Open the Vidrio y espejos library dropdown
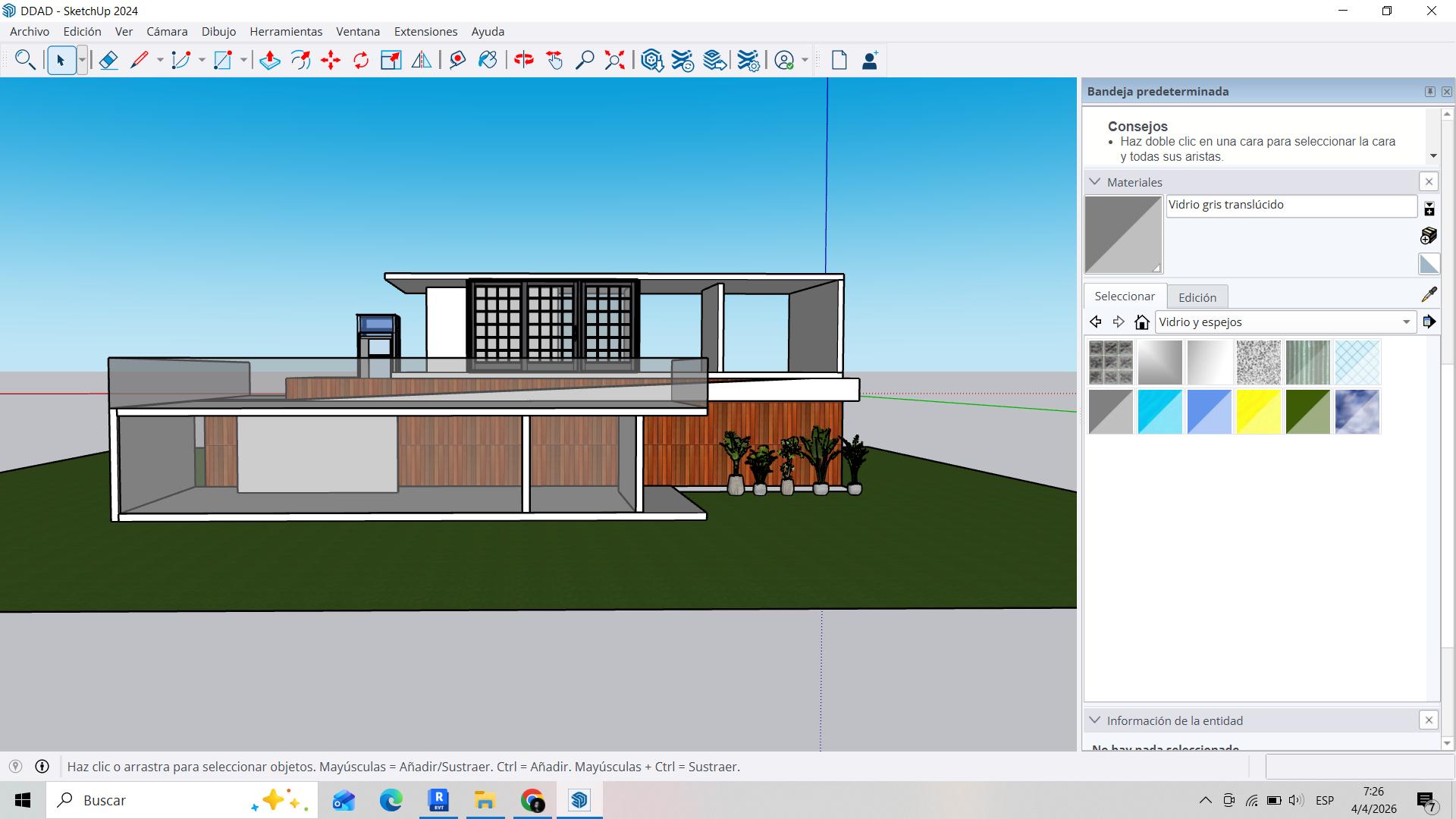This screenshot has width=1456, height=819. coord(1406,322)
